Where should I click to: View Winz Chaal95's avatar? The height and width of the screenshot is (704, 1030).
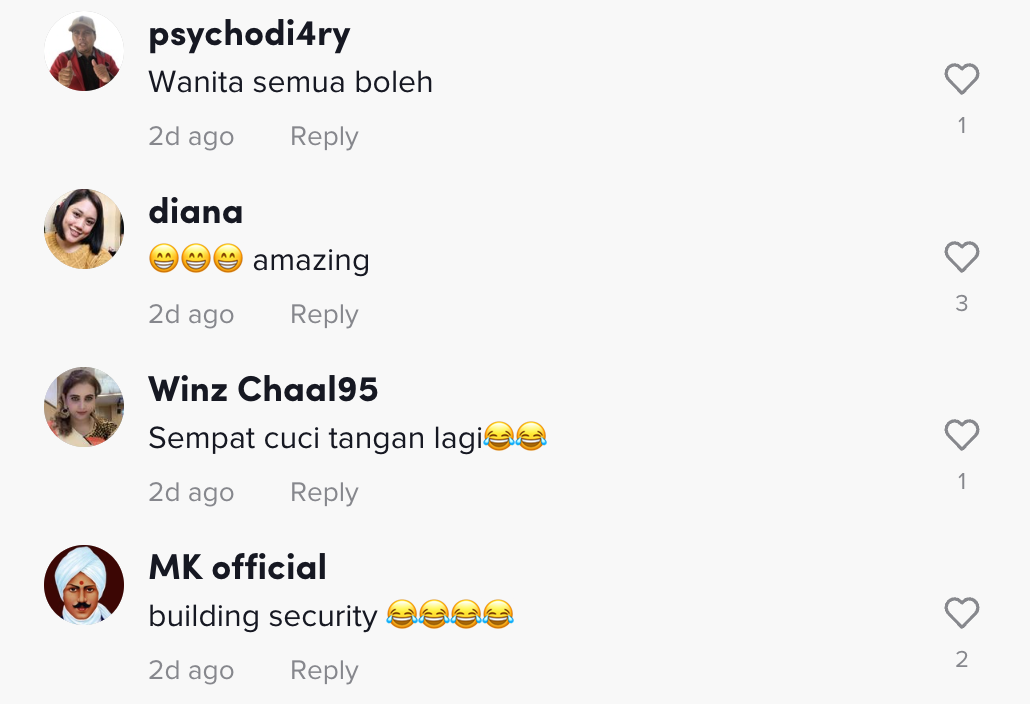[84, 407]
